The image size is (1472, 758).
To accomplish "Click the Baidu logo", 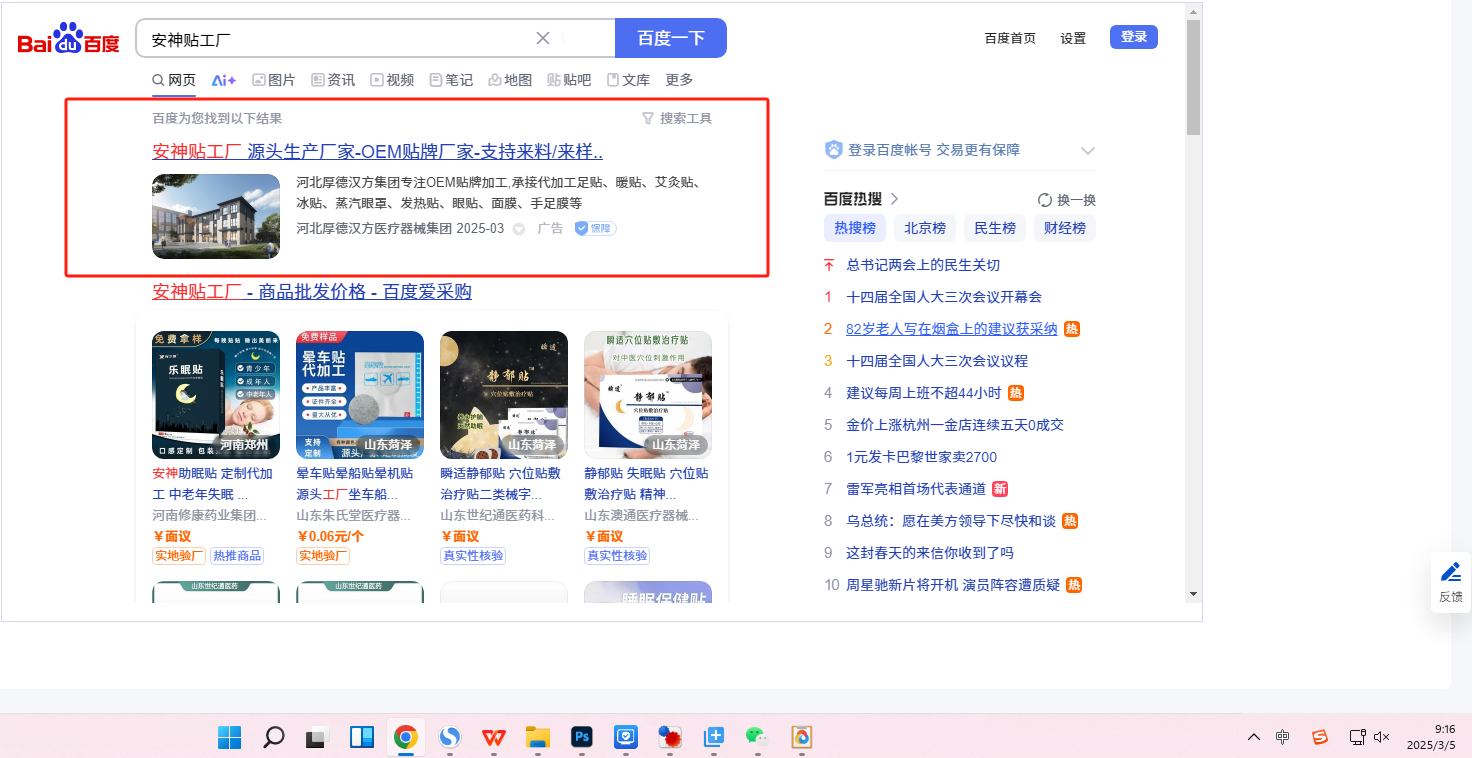I will [x=68, y=39].
